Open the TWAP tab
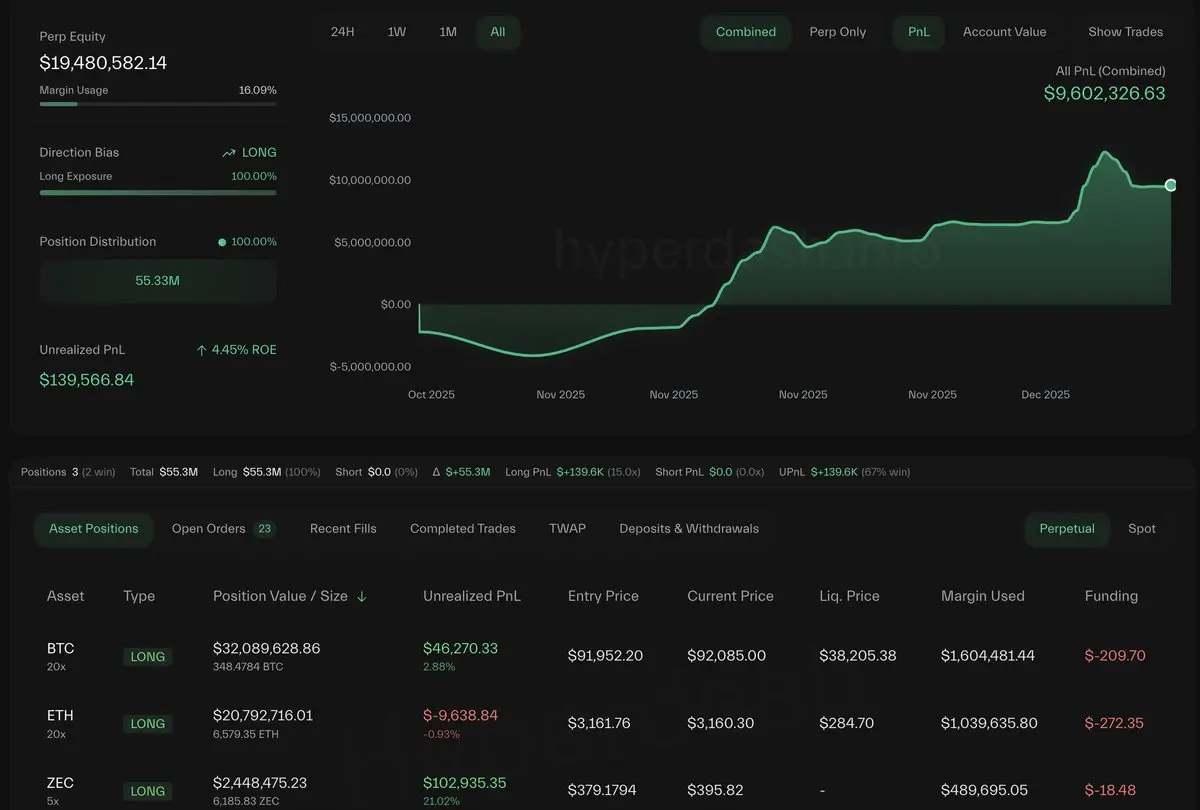Viewport: 1200px width, 810px height. point(567,529)
